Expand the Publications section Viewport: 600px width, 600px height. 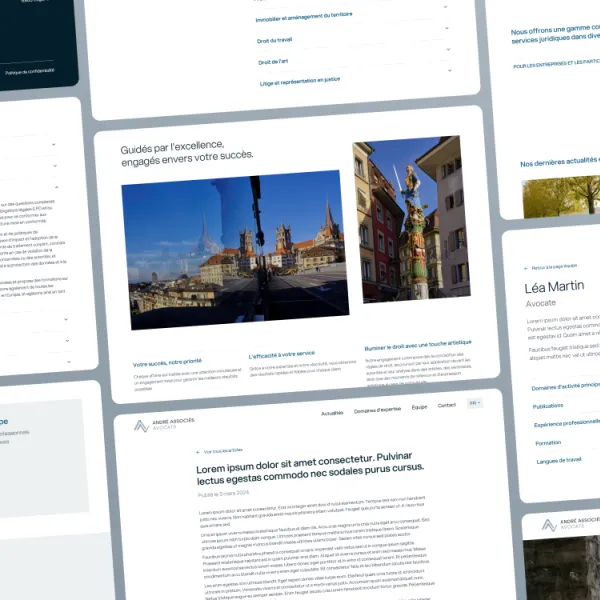(548, 406)
